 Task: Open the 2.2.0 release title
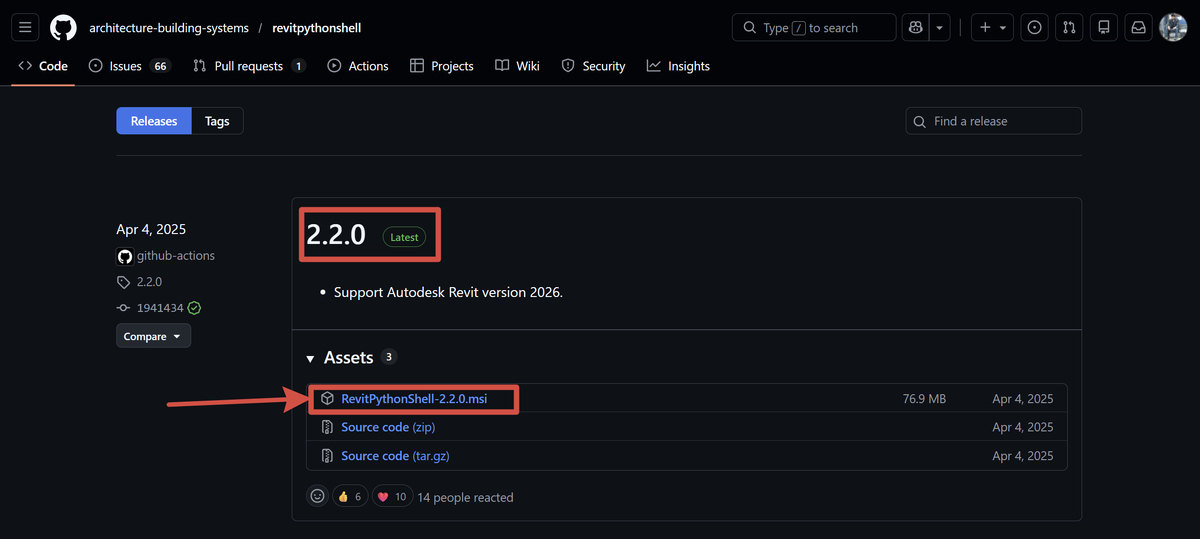[336, 235]
